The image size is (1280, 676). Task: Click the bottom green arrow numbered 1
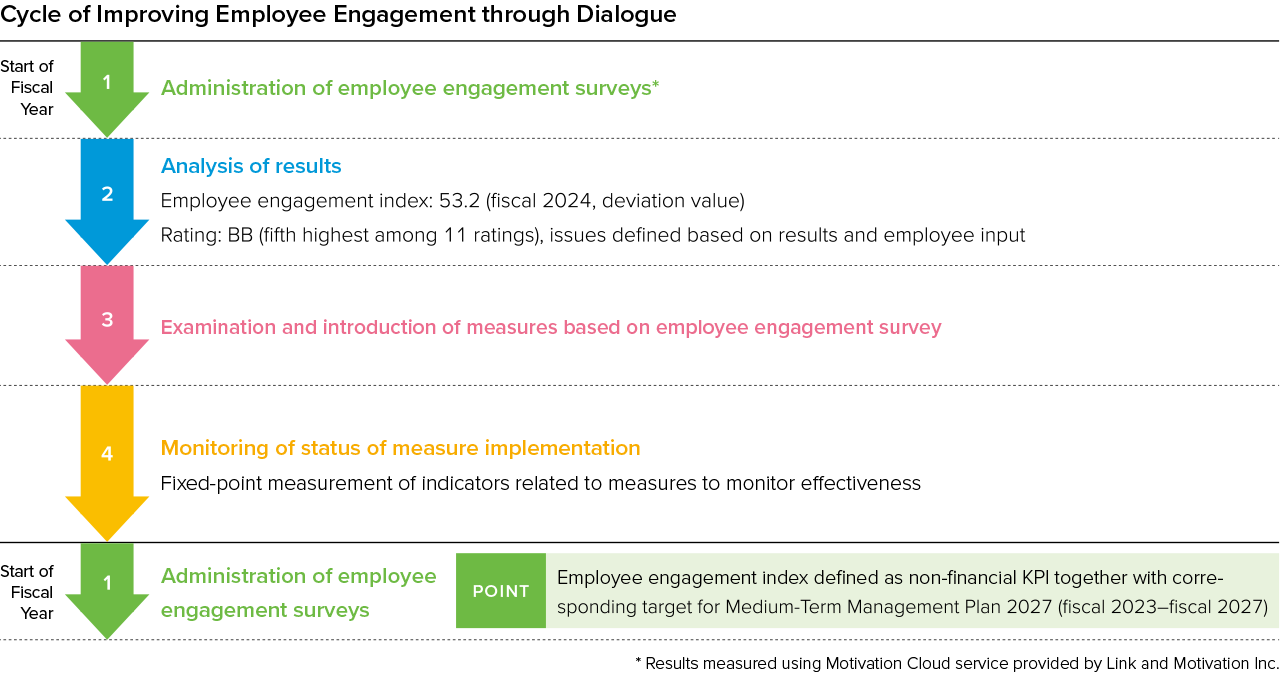pyautogui.click(x=107, y=591)
